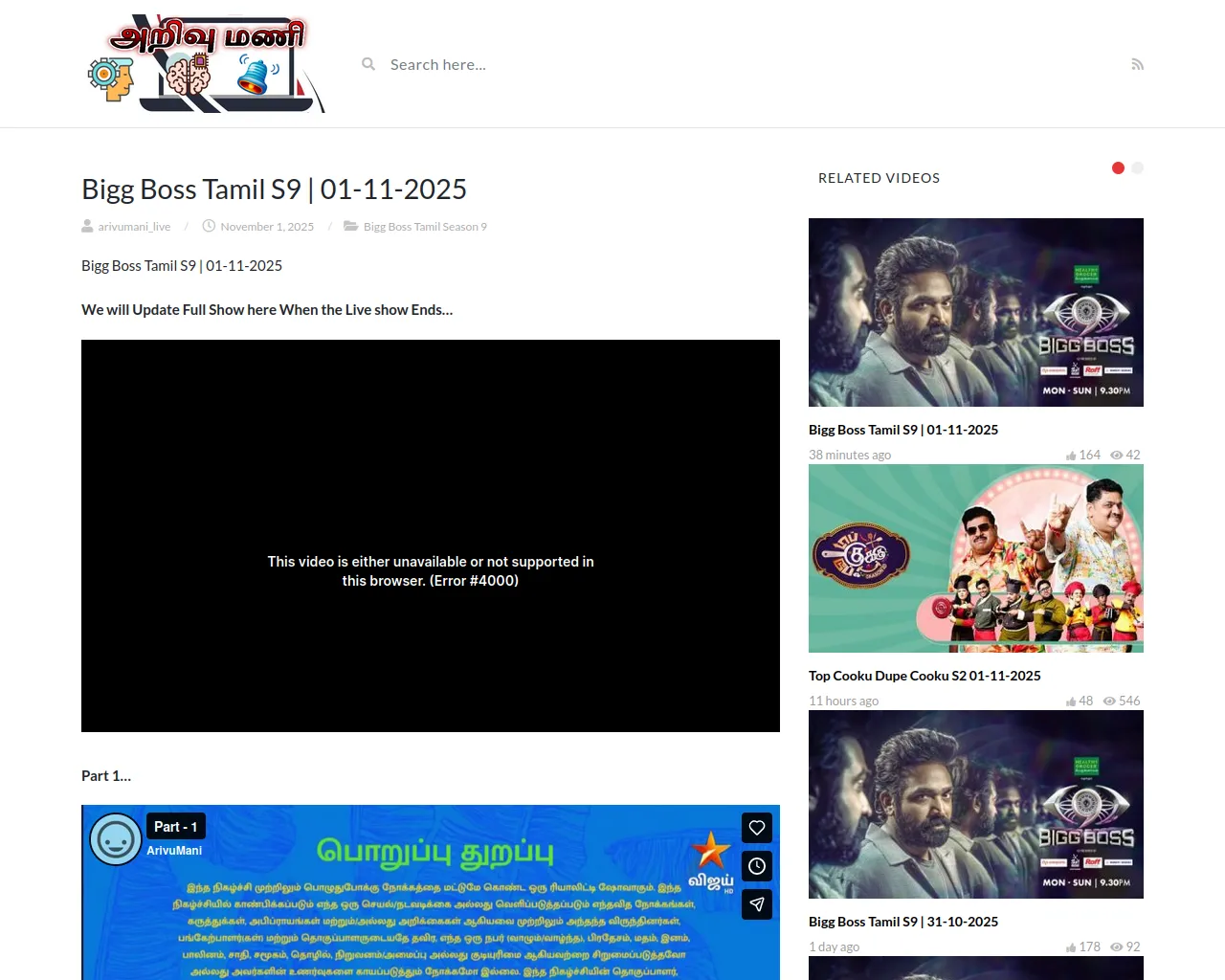Click Top Cooku Dupe Cooku thumbnail
The width and height of the screenshot is (1225, 980).
(976, 559)
